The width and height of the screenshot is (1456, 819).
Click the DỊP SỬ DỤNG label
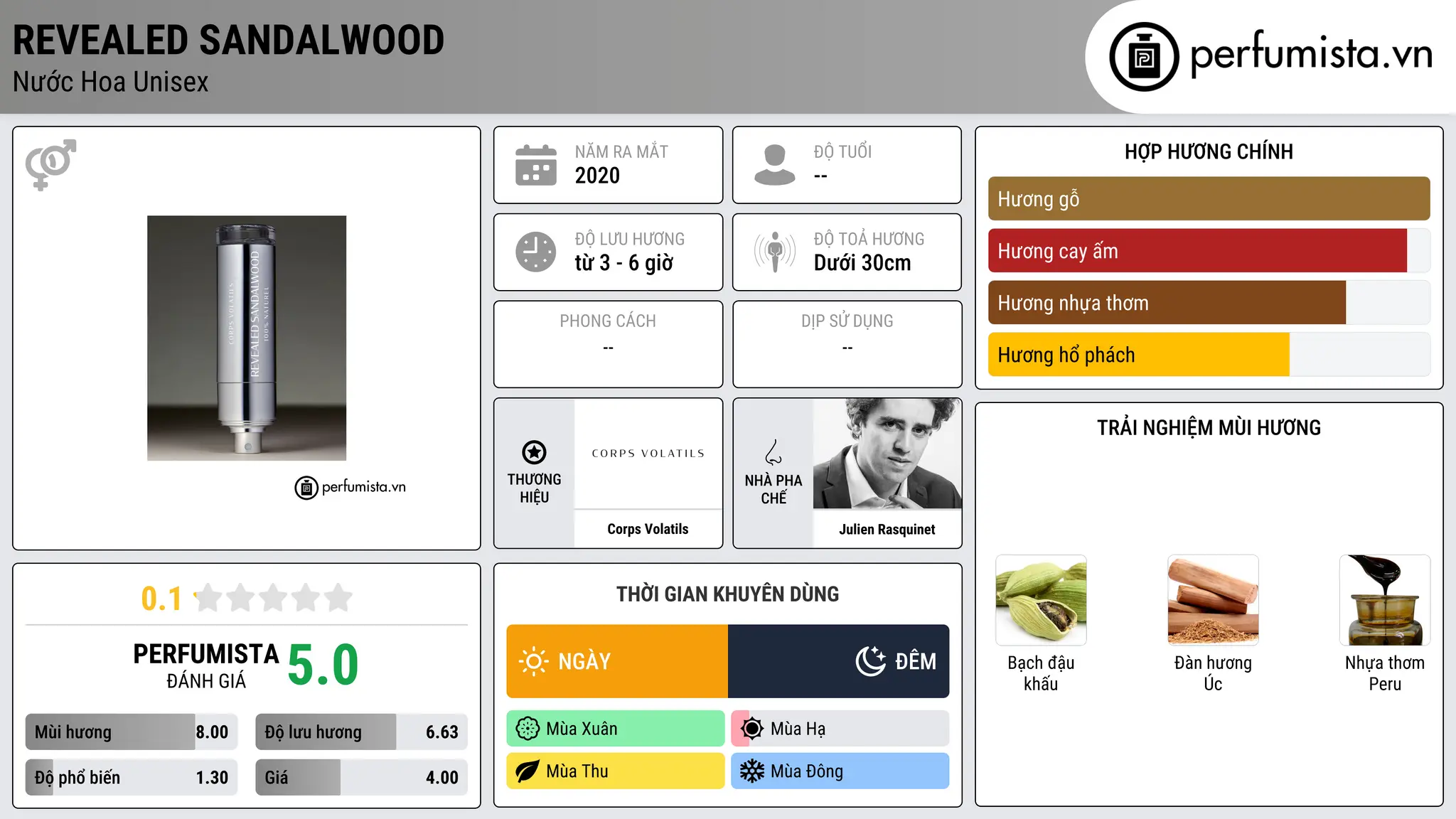point(847,321)
